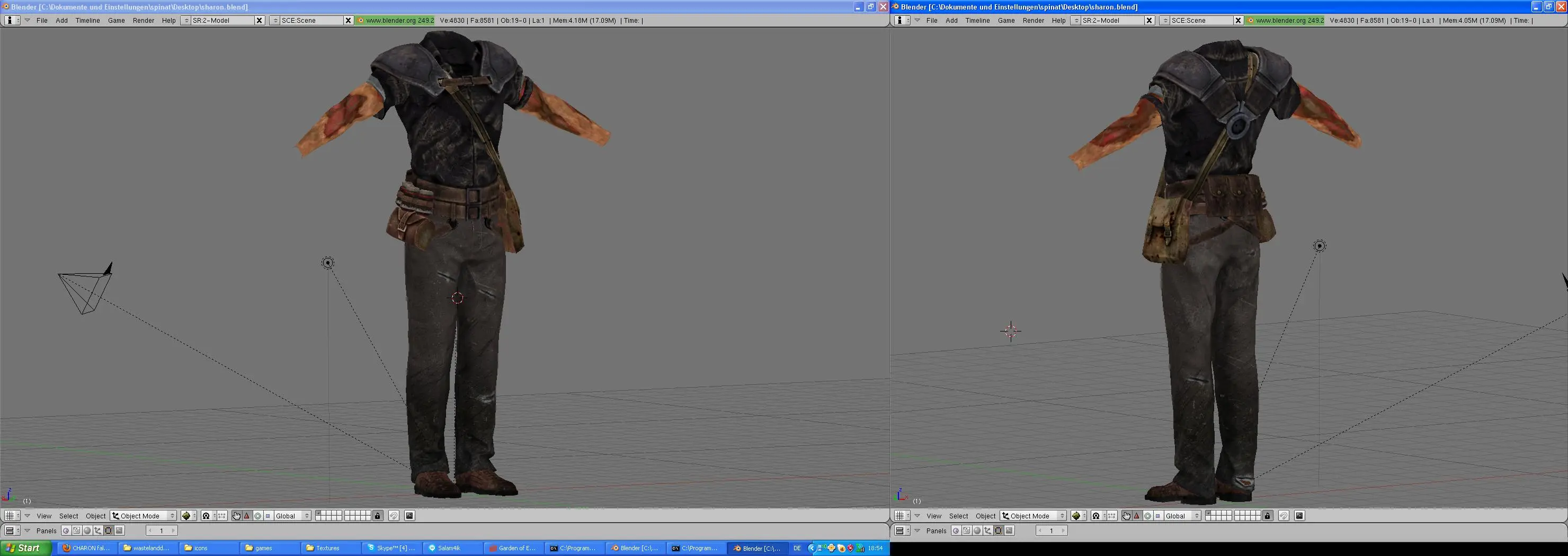Open the Shading sphere panel in left window
This screenshot has height=556, width=1568.
[87, 531]
